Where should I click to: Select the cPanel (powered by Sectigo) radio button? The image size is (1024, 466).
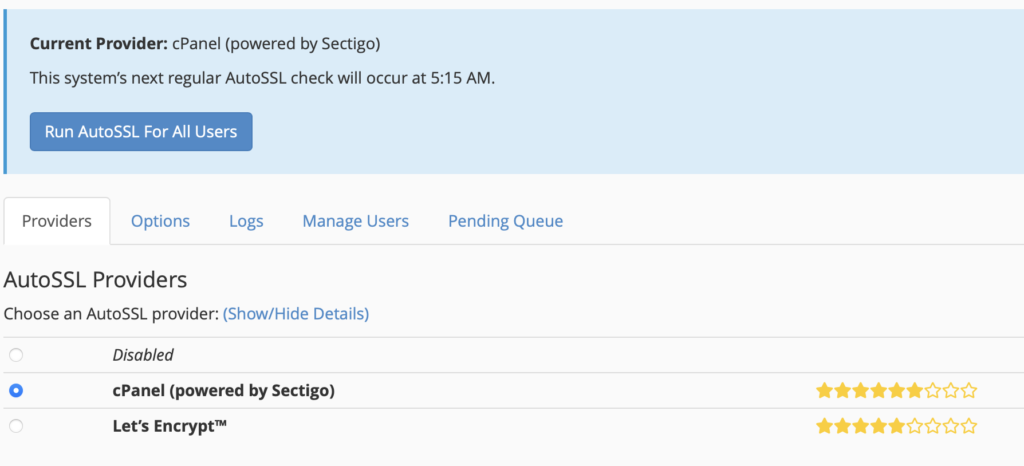tap(16, 391)
